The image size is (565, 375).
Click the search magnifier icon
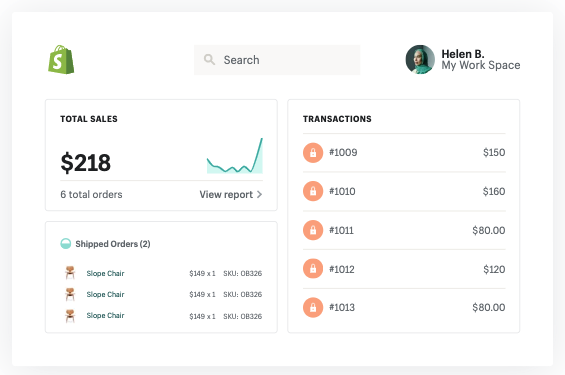pos(209,59)
